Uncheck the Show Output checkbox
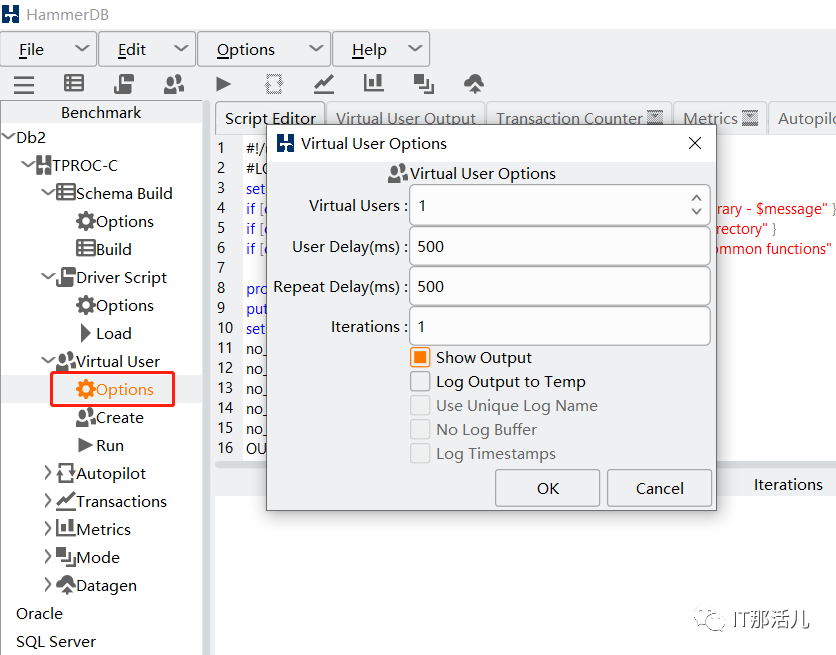Viewport: 836px width, 655px height. tap(420, 357)
